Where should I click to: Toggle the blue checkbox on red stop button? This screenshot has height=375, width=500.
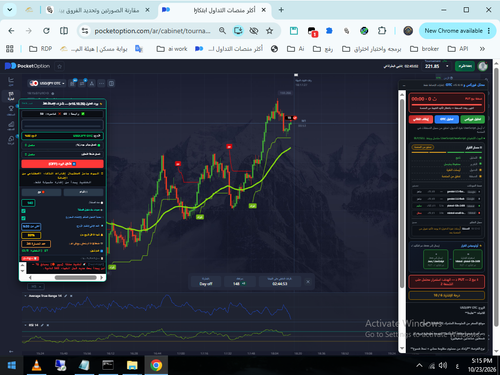click(x=74, y=164)
